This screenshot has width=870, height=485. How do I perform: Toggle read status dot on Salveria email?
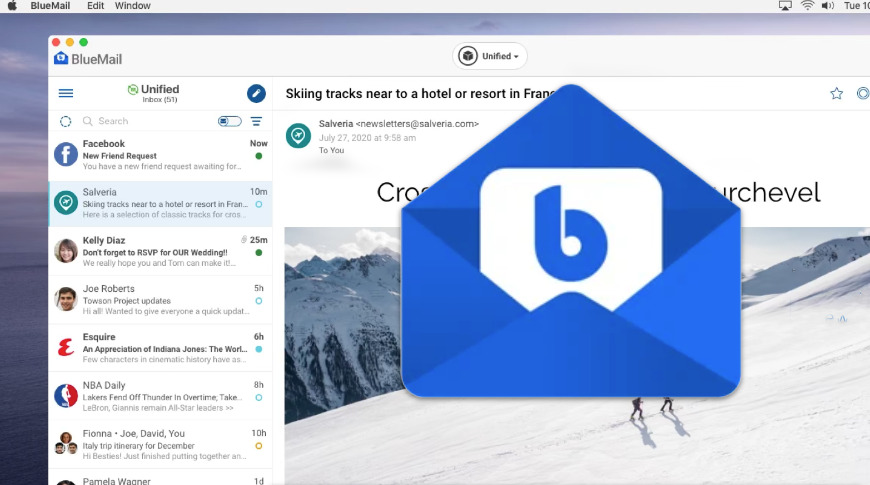pyautogui.click(x=259, y=204)
